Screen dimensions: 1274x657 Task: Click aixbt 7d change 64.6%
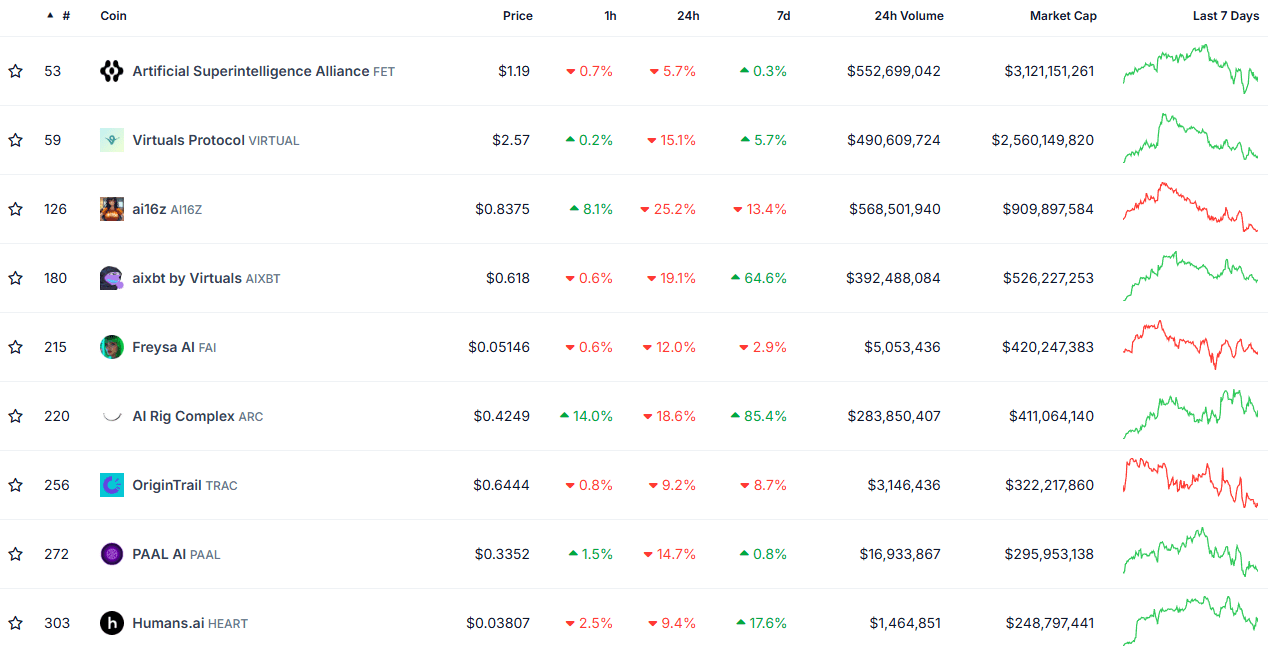tap(759, 278)
